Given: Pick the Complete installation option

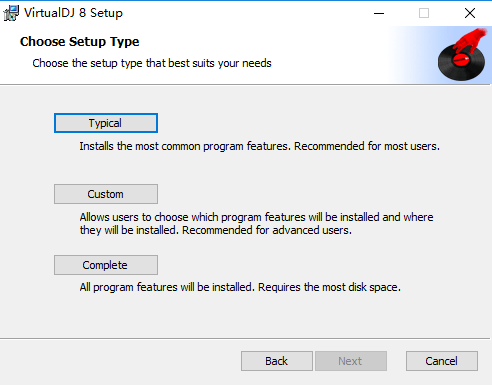Looking at the screenshot, I should pos(106,265).
